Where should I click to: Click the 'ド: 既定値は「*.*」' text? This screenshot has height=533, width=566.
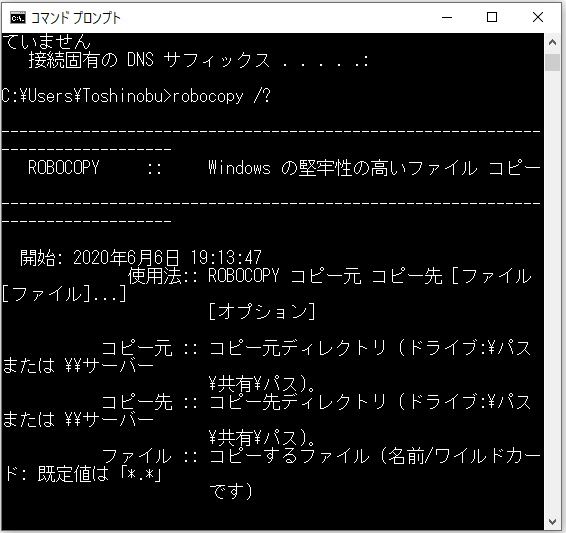pyautogui.click(x=82, y=474)
